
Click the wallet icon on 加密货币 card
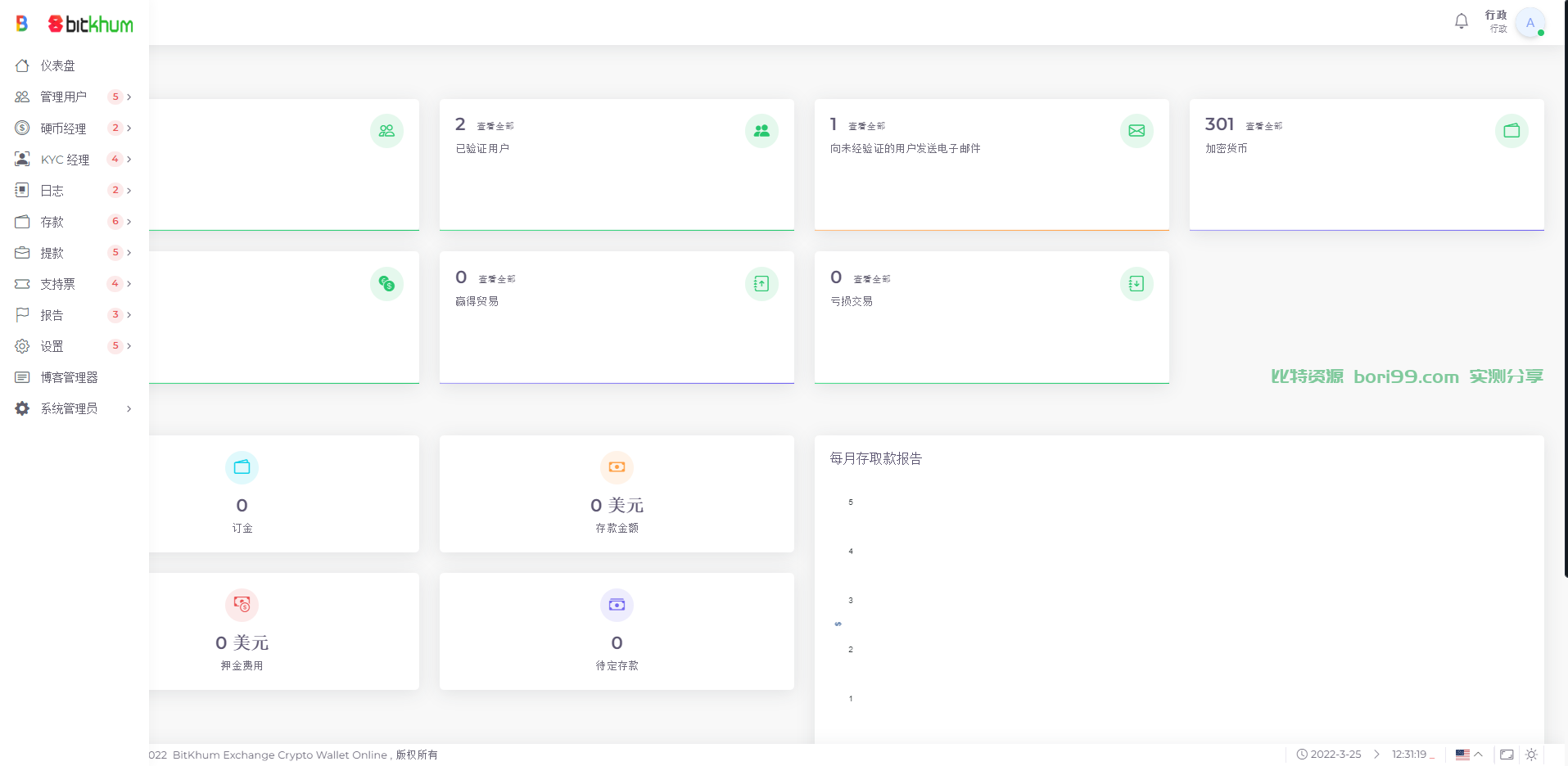1512,131
